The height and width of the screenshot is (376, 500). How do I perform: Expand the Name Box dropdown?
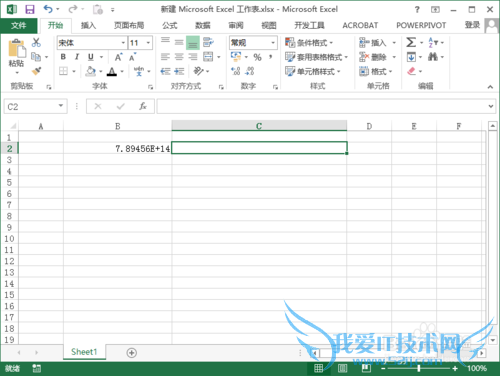61,106
